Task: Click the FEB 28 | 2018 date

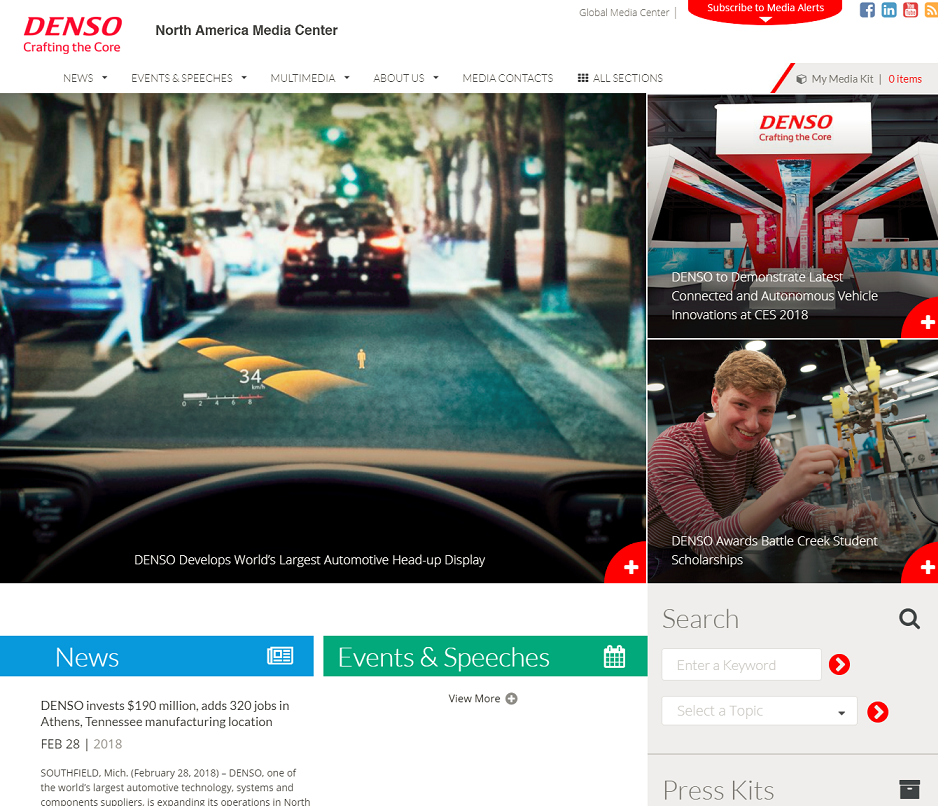Action: 81,744
